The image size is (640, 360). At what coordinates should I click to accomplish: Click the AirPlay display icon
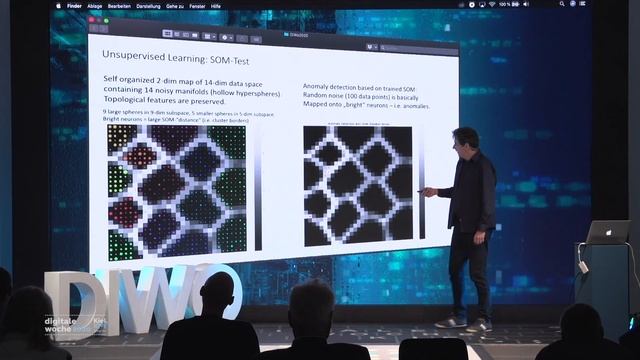tap(482, 4)
